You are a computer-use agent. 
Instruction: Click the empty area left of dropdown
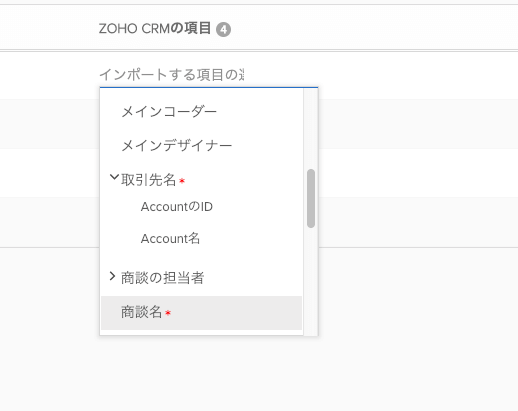(x=49, y=173)
